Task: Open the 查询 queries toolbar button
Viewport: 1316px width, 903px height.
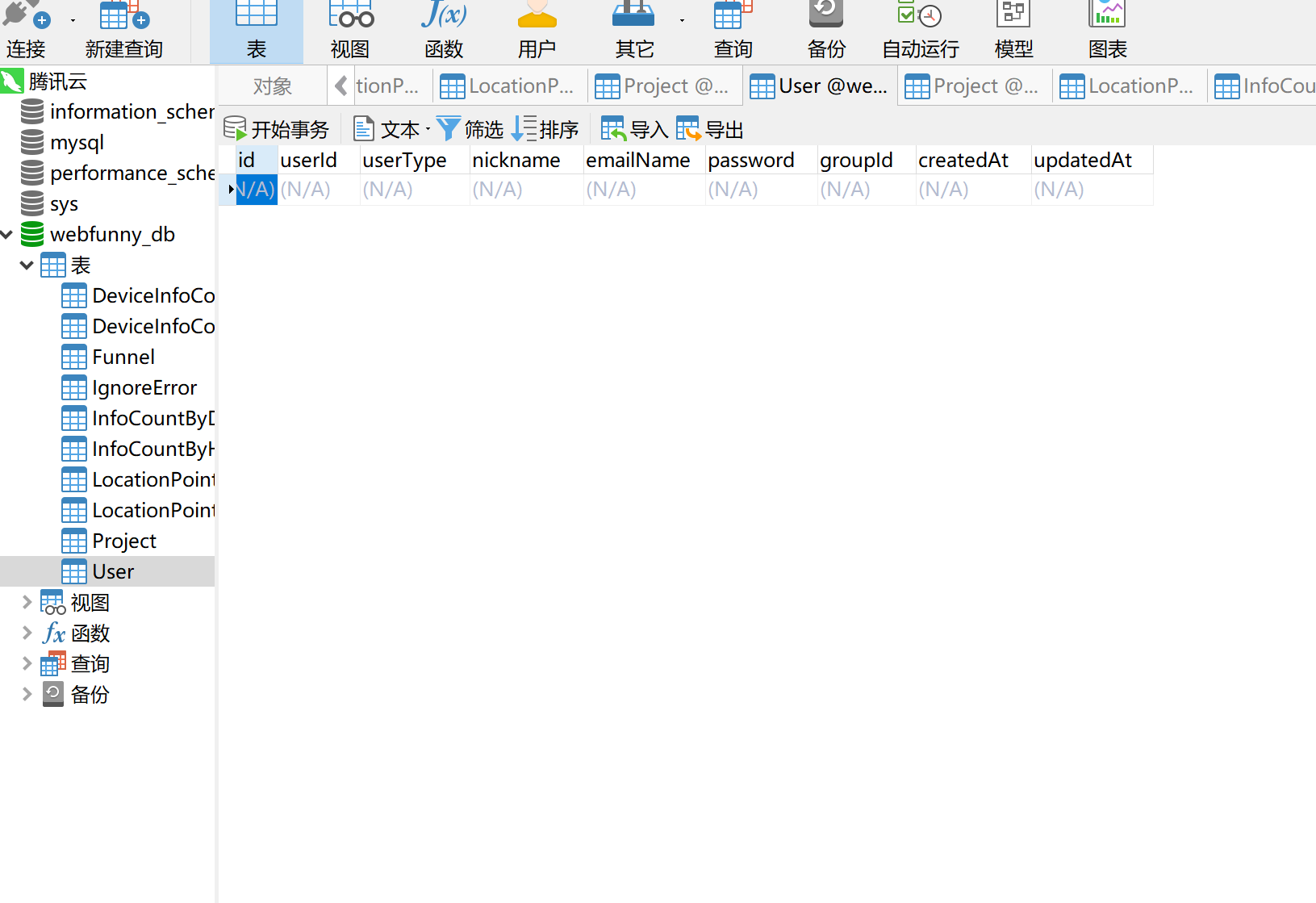Action: click(x=733, y=31)
